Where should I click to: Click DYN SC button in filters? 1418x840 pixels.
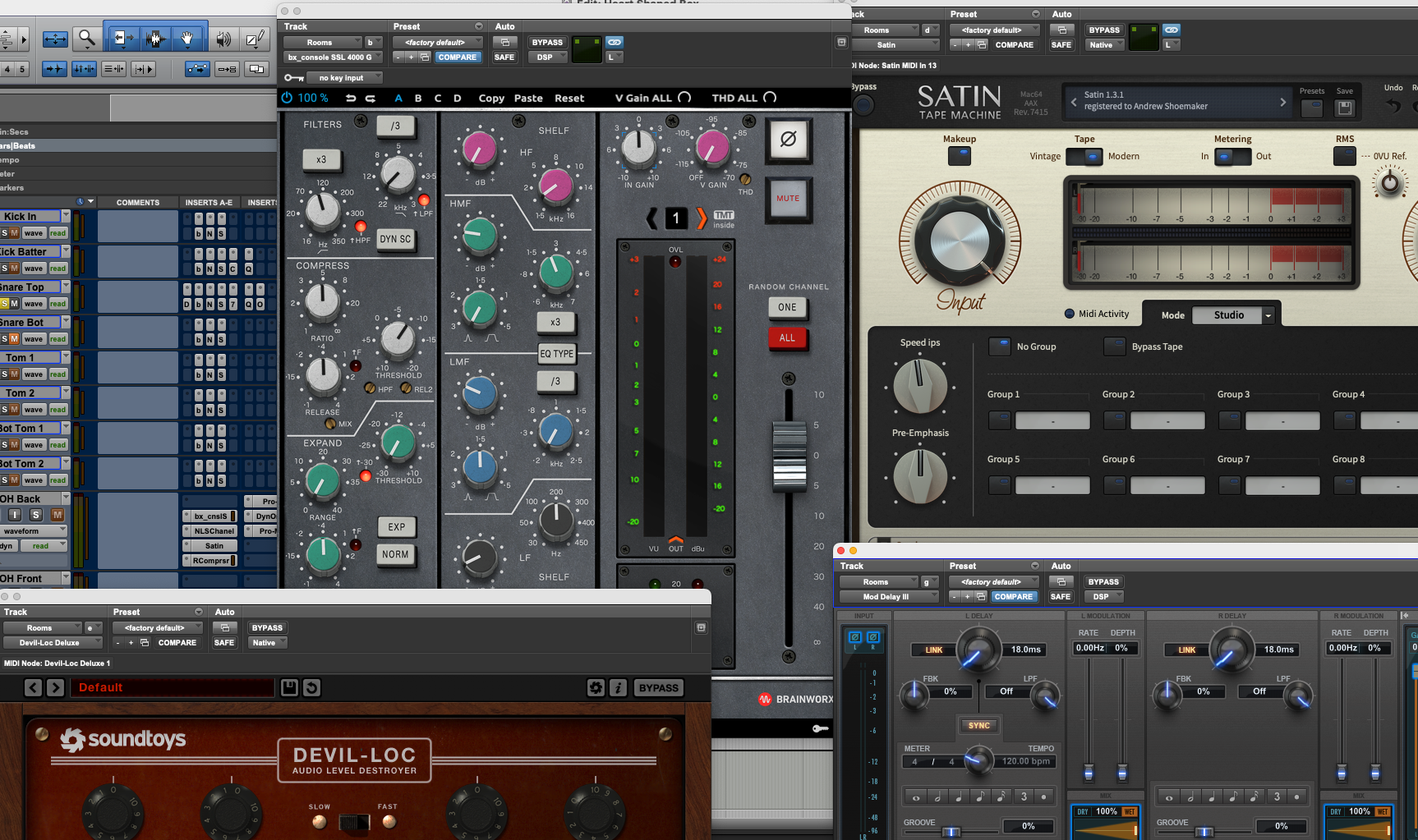pyautogui.click(x=395, y=240)
